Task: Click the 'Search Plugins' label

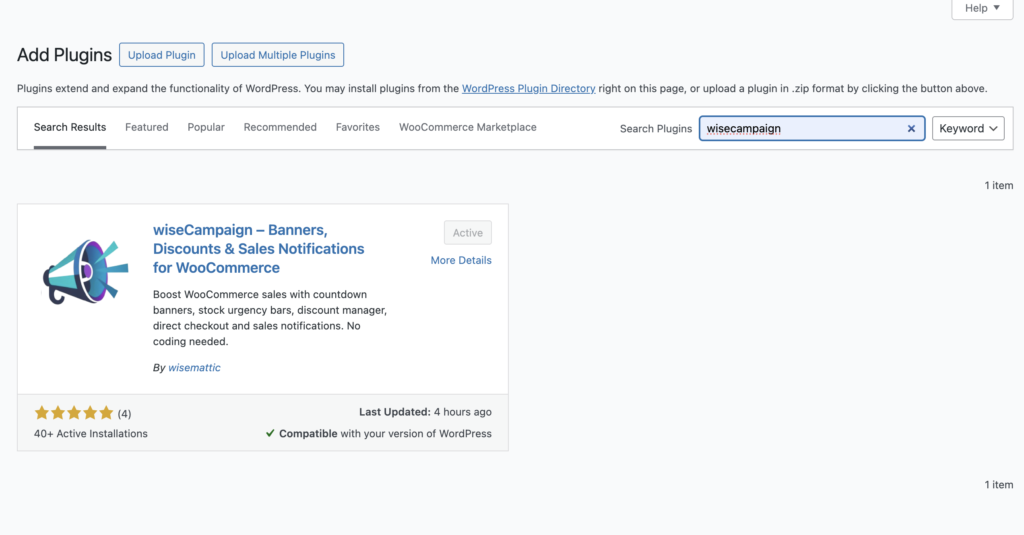Action: [x=656, y=129]
